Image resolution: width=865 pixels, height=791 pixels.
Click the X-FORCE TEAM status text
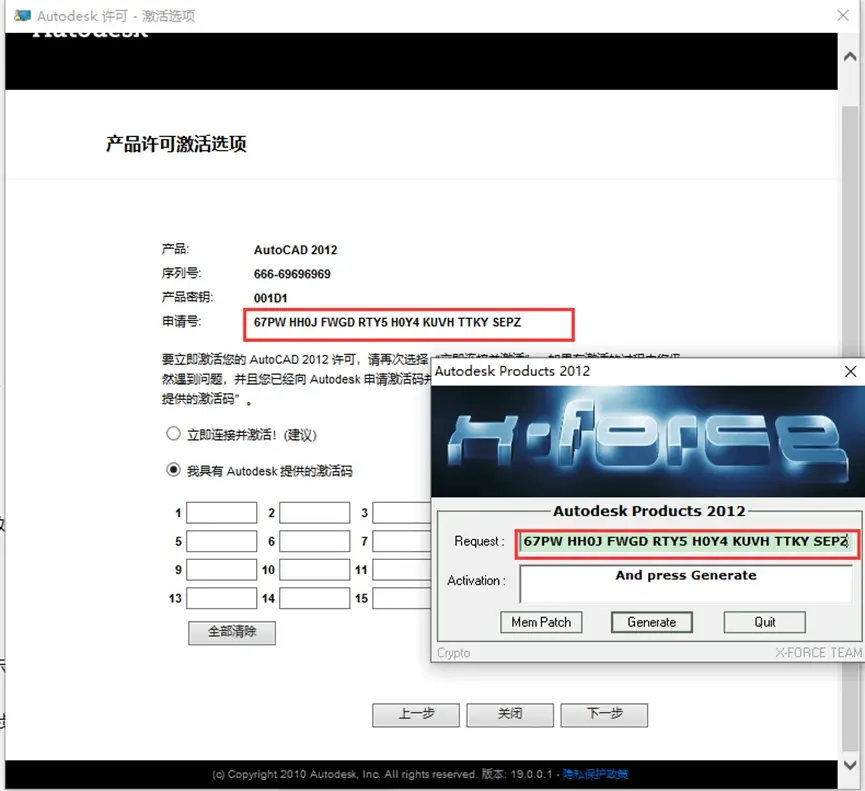(x=819, y=653)
